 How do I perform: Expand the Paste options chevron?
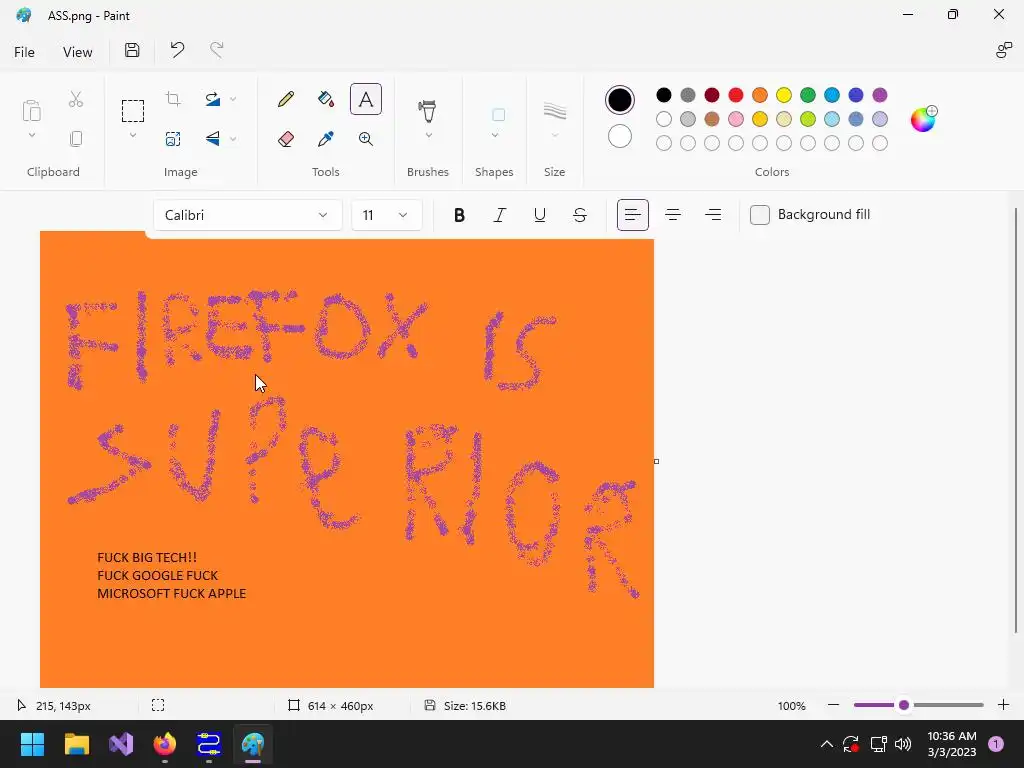coord(31,135)
